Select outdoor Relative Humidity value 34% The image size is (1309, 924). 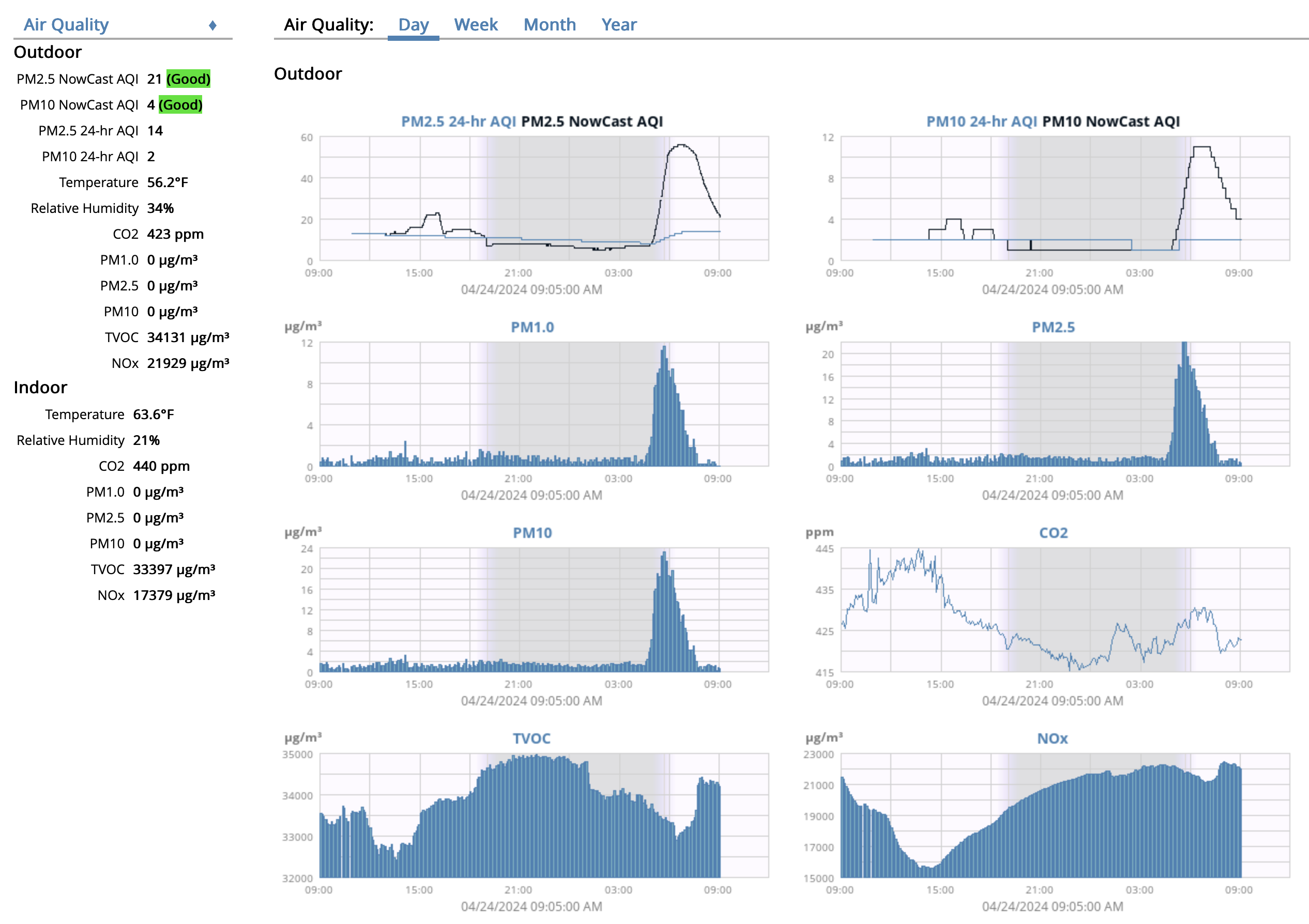click(160, 208)
